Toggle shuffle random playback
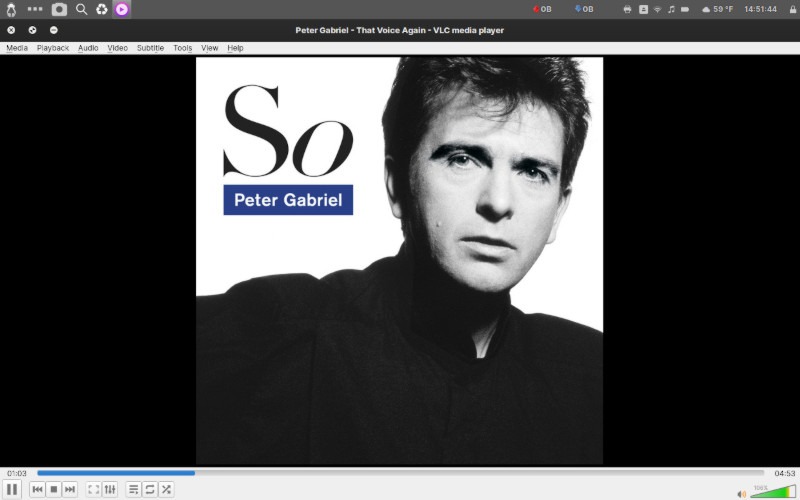 [166, 489]
